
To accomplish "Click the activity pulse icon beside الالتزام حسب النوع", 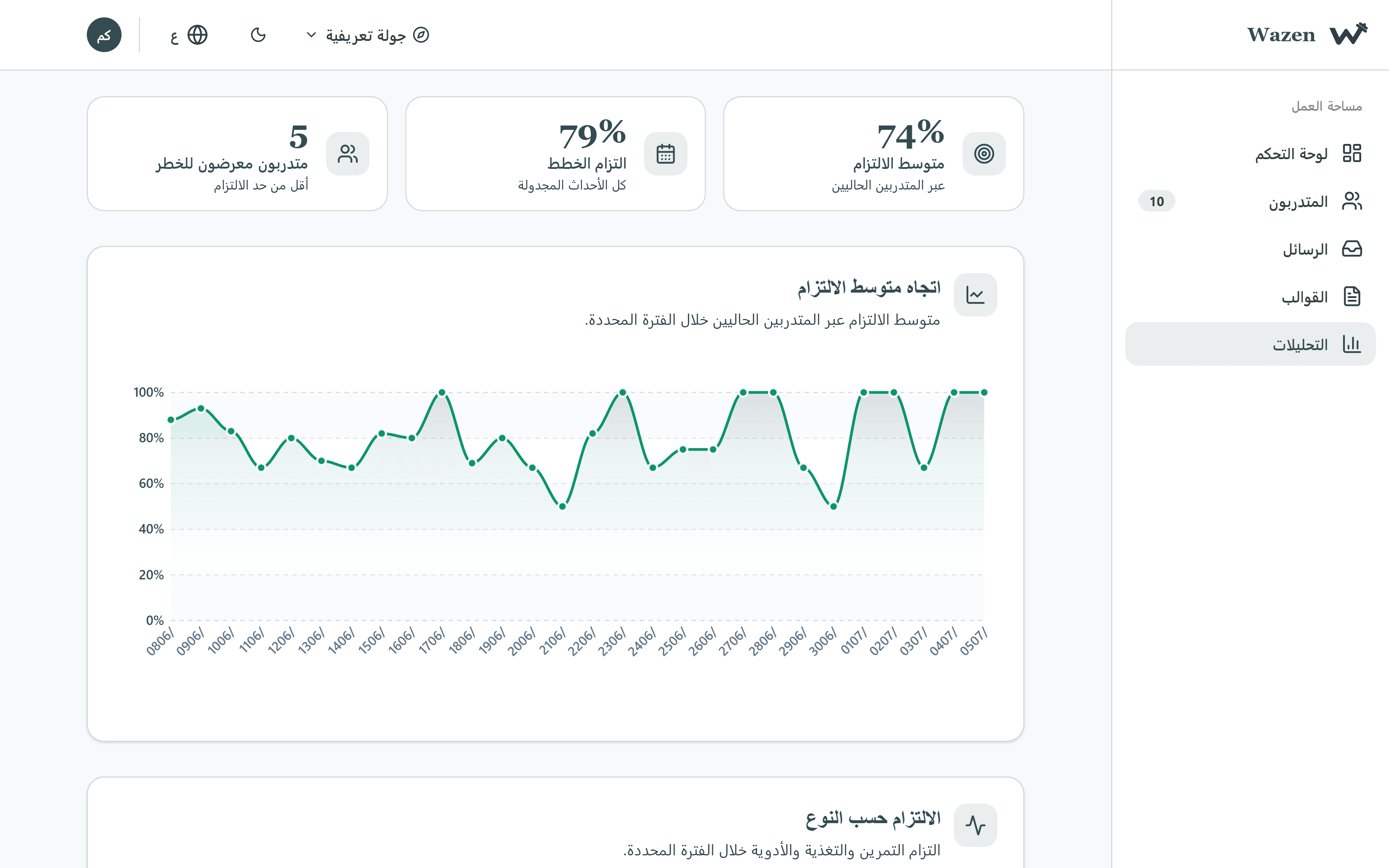I will click(975, 826).
